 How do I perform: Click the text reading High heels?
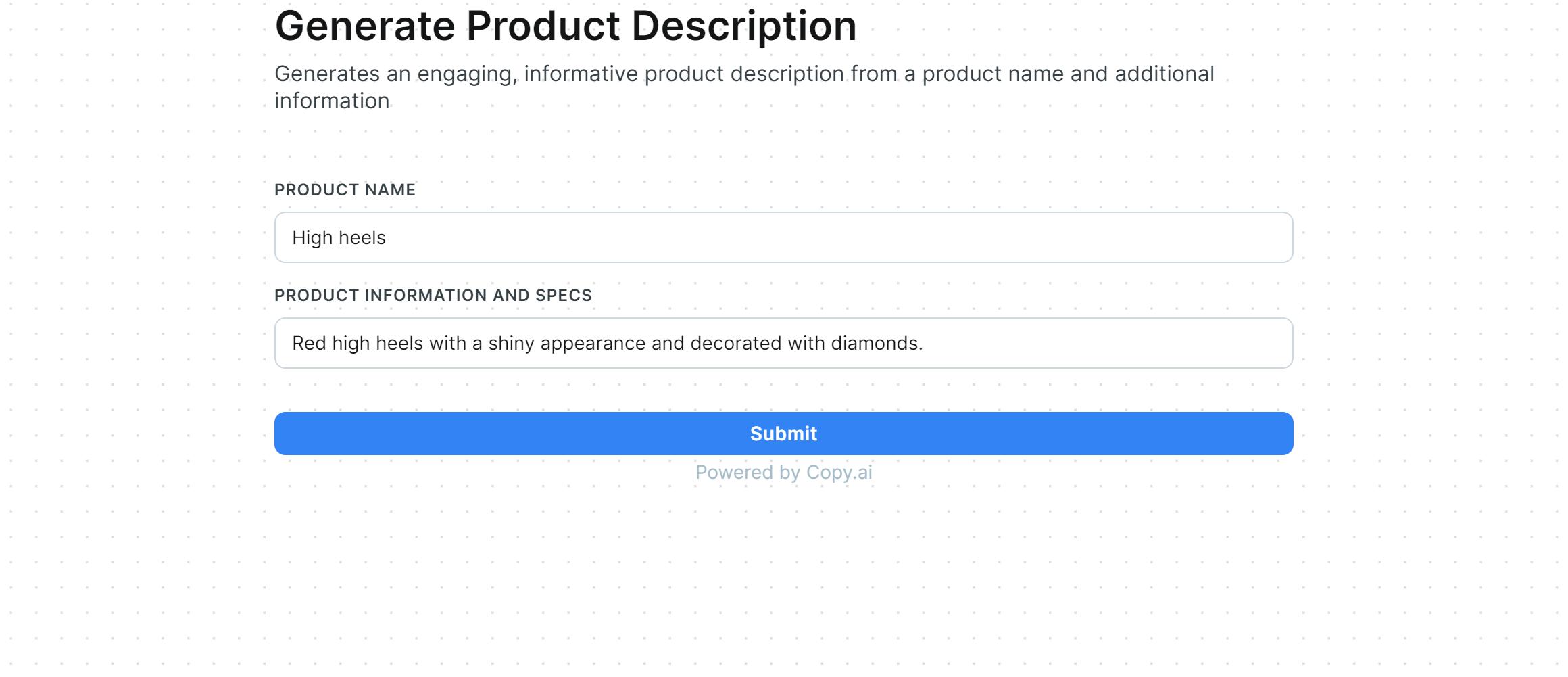pos(339,237)
